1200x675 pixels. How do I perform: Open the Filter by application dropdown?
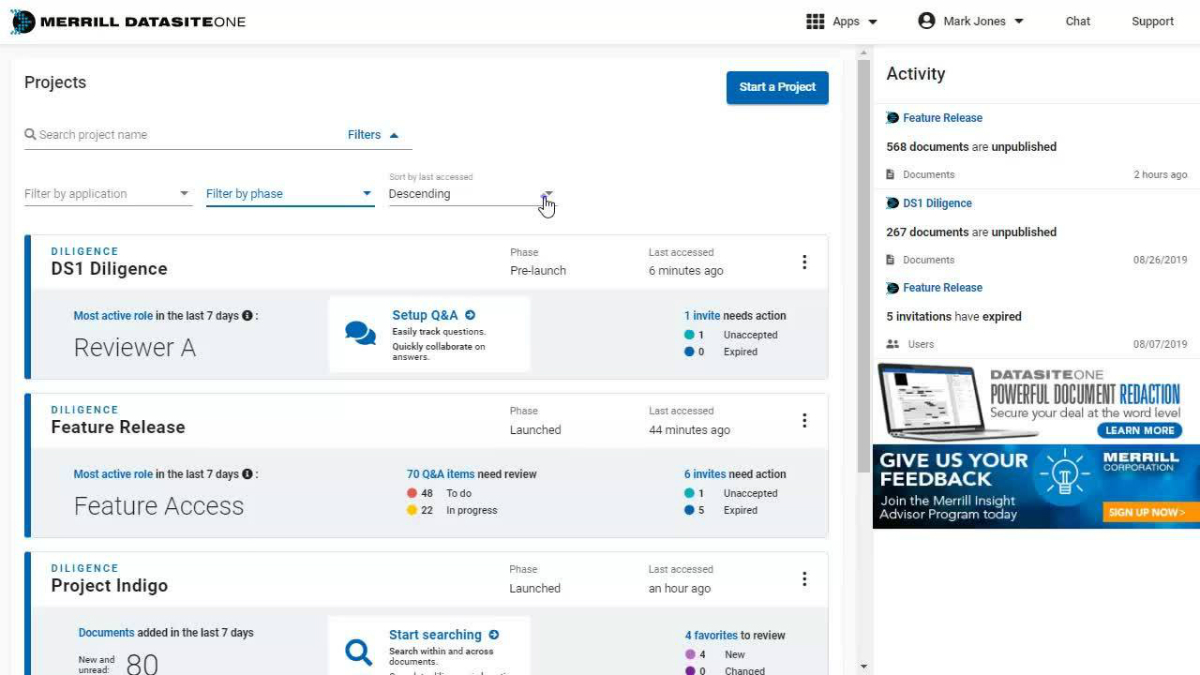click(x=108, y=194)
